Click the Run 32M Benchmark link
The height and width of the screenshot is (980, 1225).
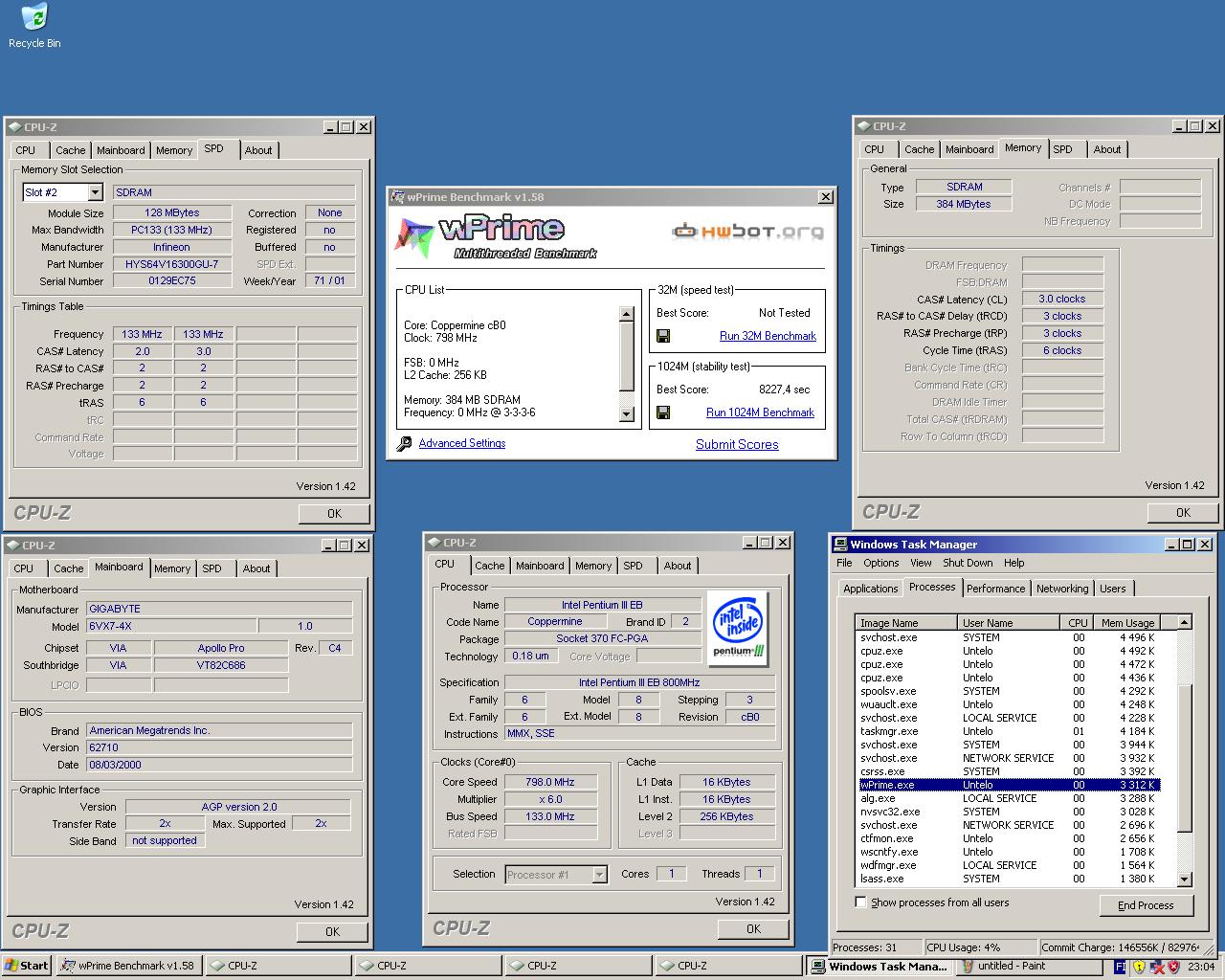pyautogui.click(x=768, y=336)
